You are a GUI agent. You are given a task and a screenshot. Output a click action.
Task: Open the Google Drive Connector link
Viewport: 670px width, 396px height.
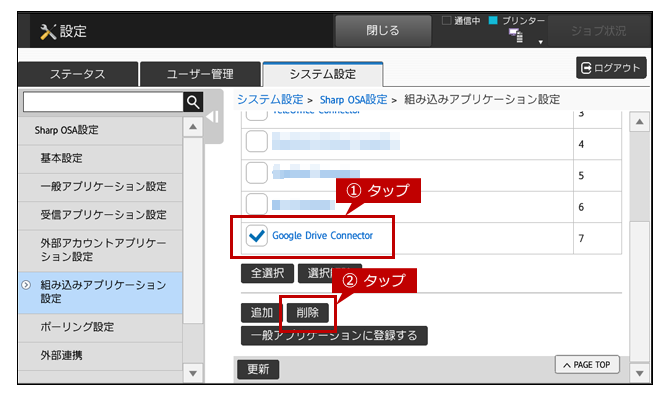tap(323, 235)
